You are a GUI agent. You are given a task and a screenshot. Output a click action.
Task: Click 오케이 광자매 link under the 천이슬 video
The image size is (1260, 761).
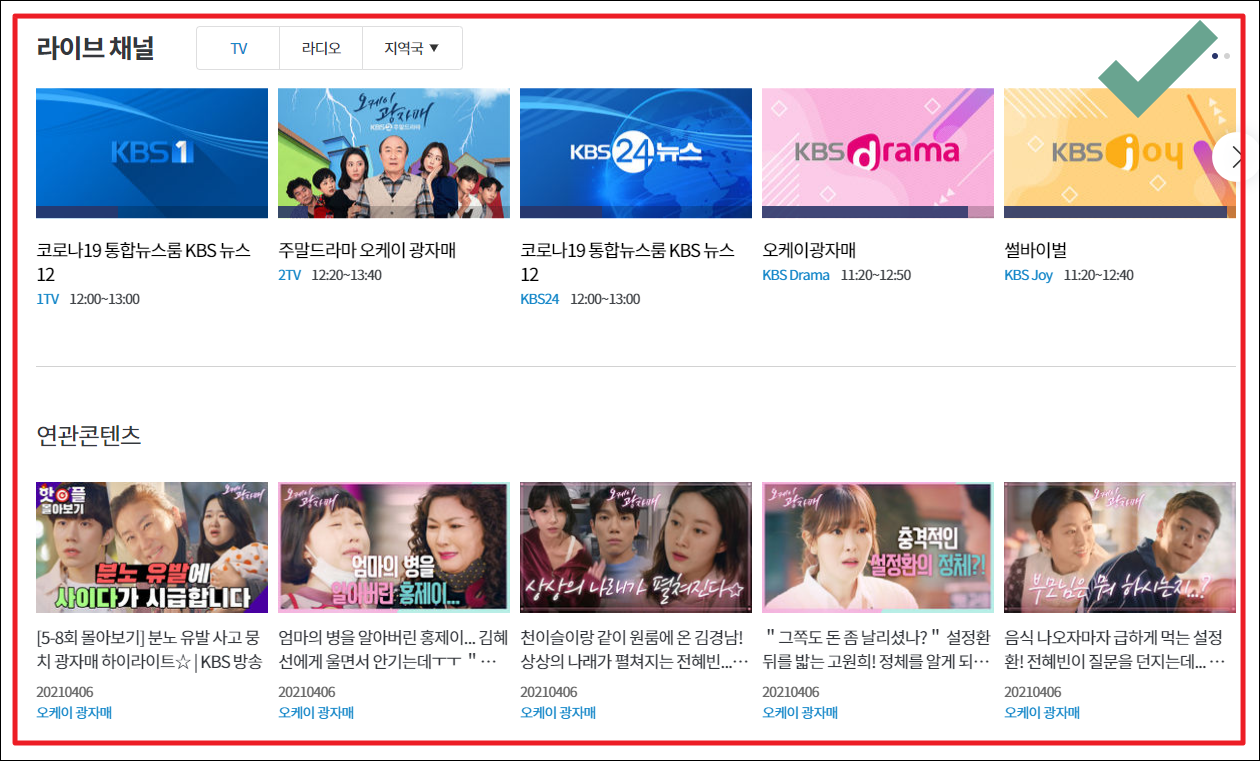558,713
